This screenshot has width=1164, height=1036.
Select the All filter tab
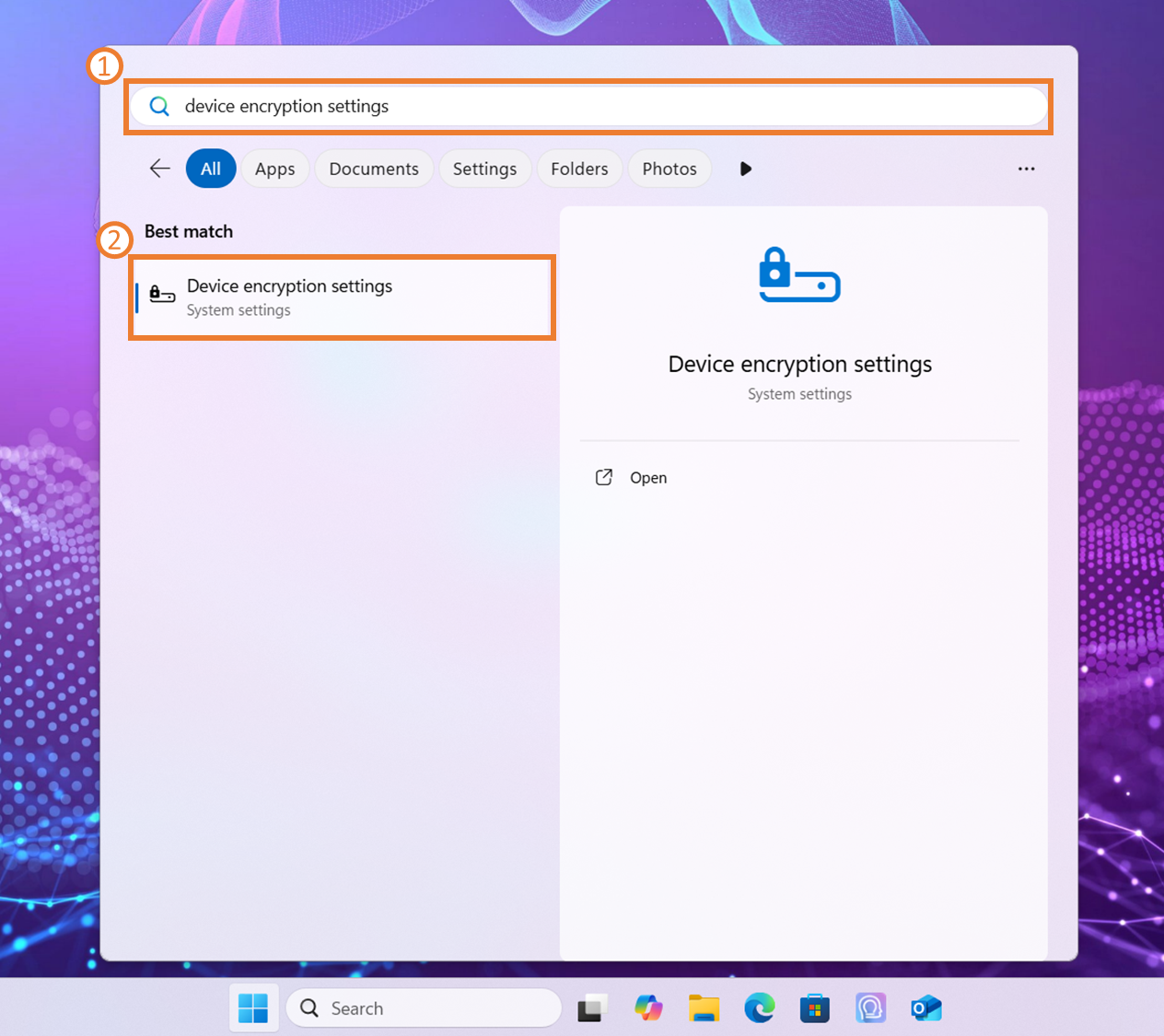tap(211, 169)
